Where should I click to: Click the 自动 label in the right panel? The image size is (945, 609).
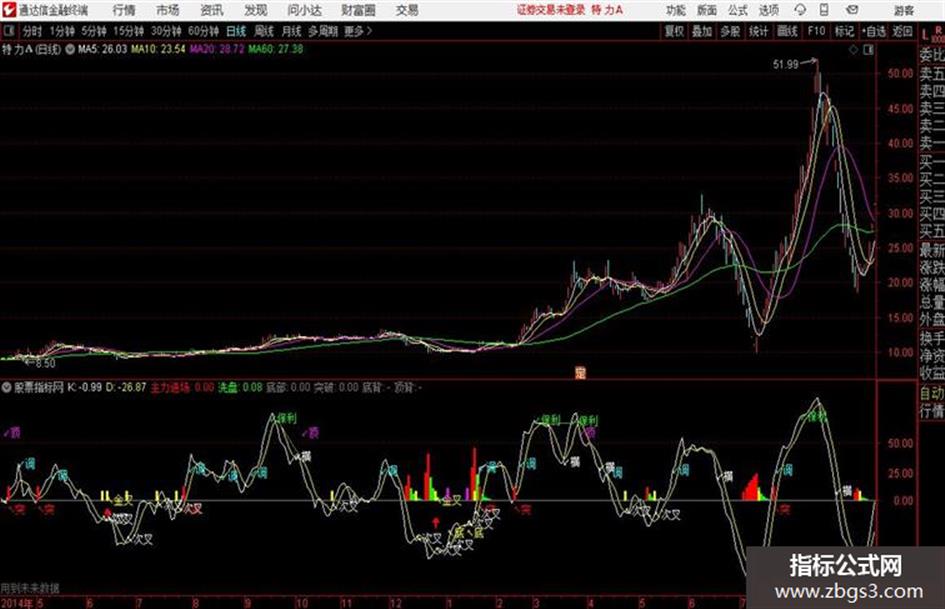pos(932,393)
